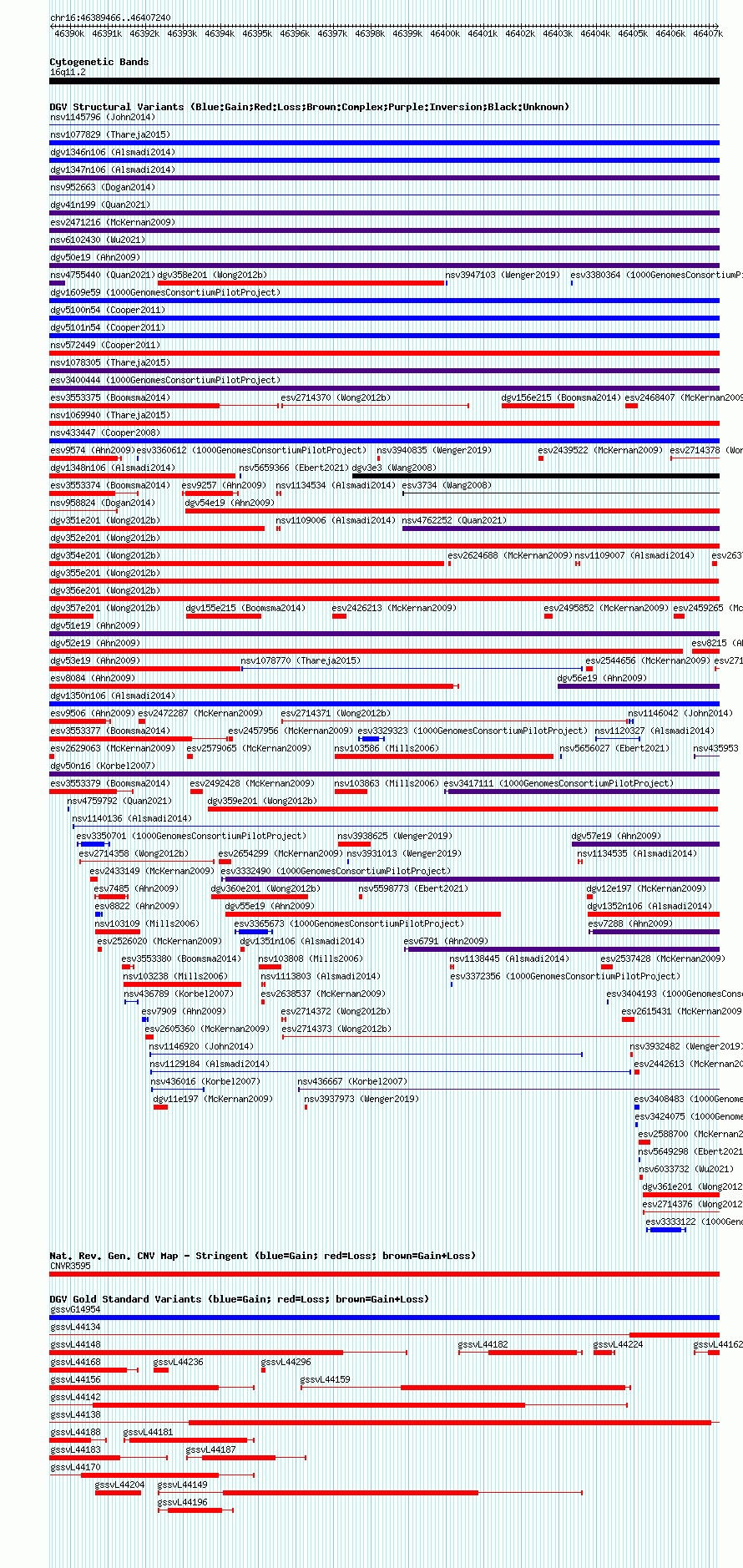
Task: Open gold standard variant gssvL44134
Action: [75, 1327]
